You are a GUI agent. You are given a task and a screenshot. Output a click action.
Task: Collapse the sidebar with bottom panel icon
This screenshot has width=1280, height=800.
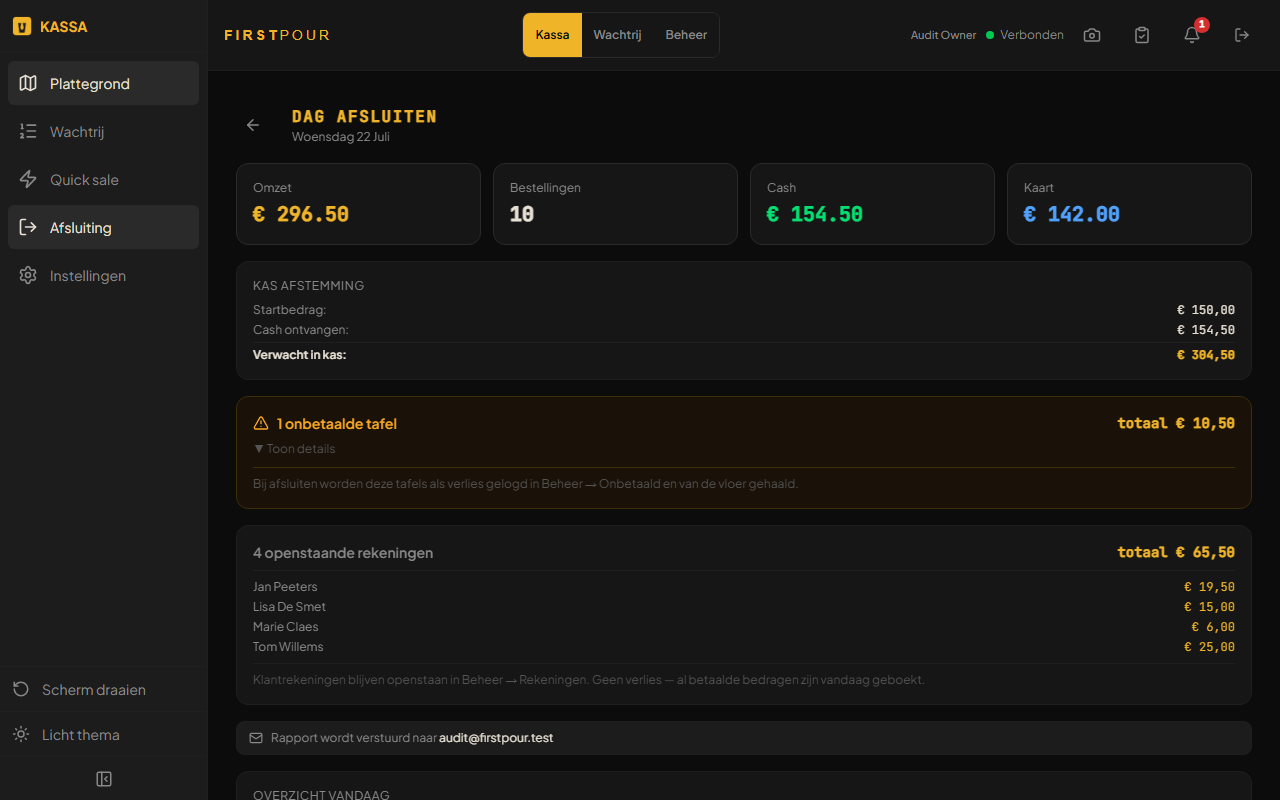click(x=104, y=779)
